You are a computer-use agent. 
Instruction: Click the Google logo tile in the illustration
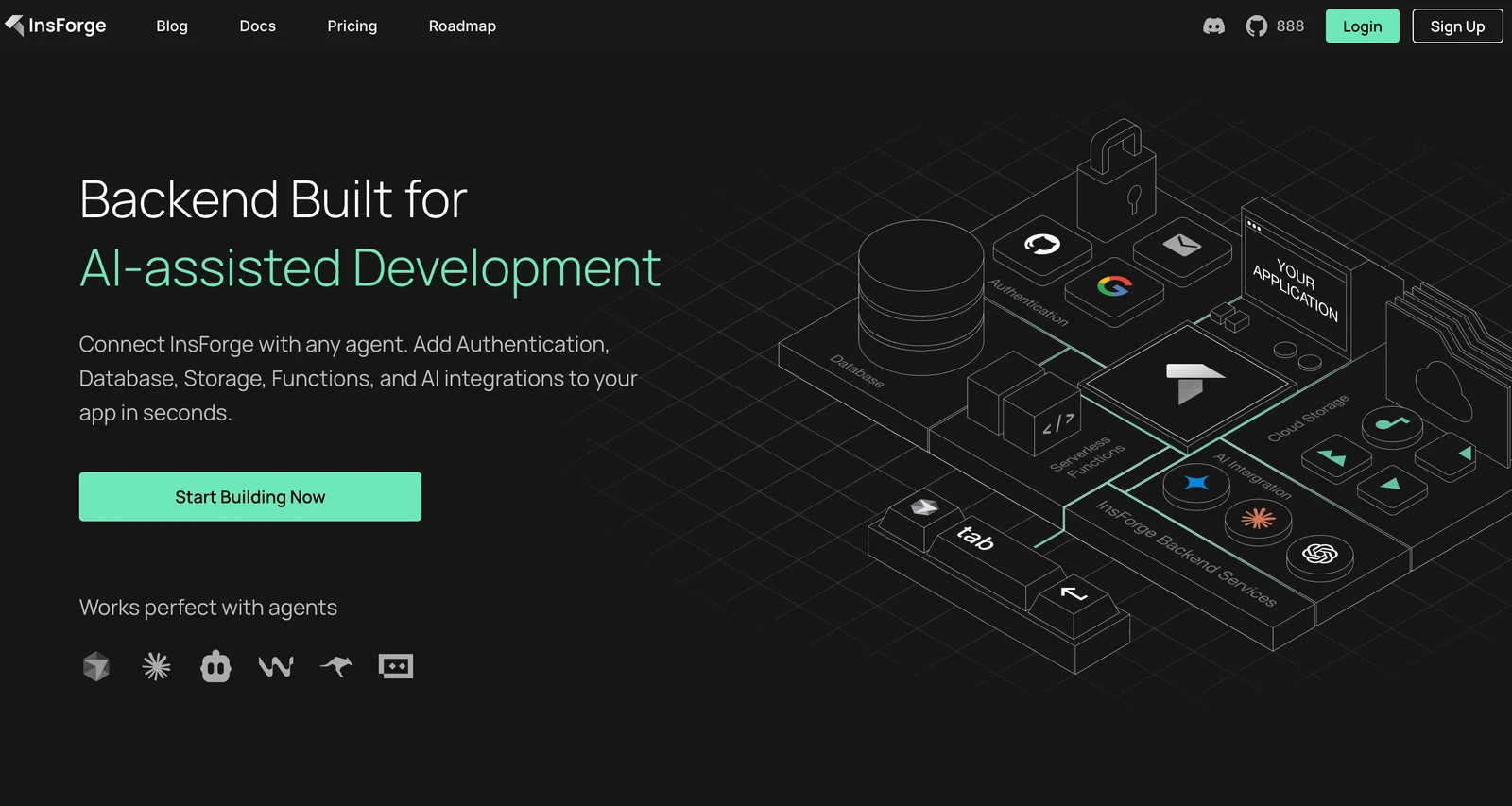pyautogui.click(x=1114, y=285)
